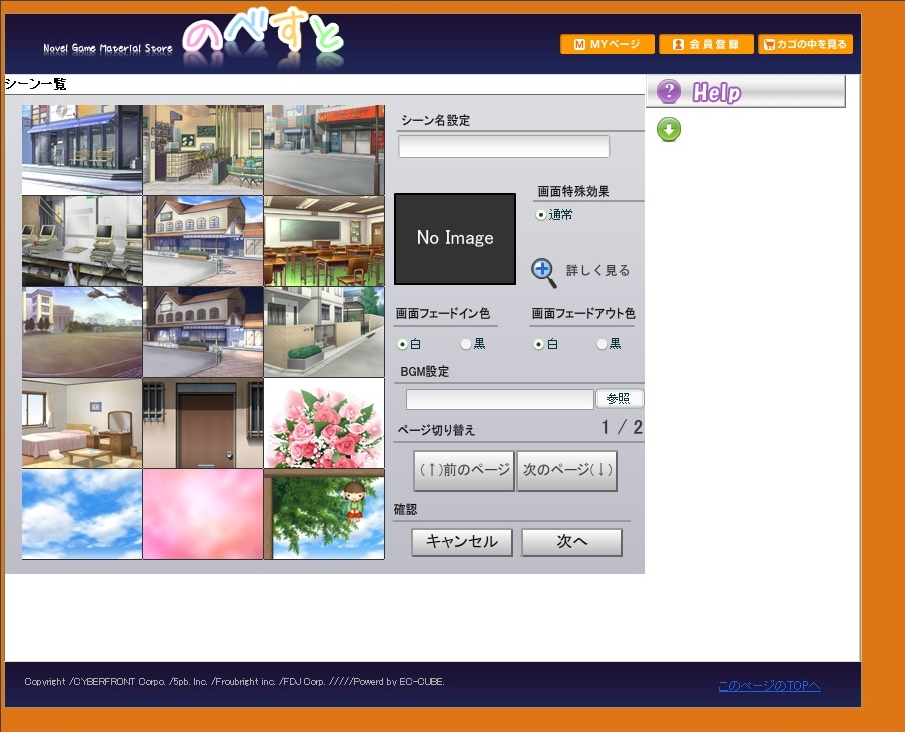Click the Help banner text
Viewport: 905px width, 732px height.
(x=716, y=92)
